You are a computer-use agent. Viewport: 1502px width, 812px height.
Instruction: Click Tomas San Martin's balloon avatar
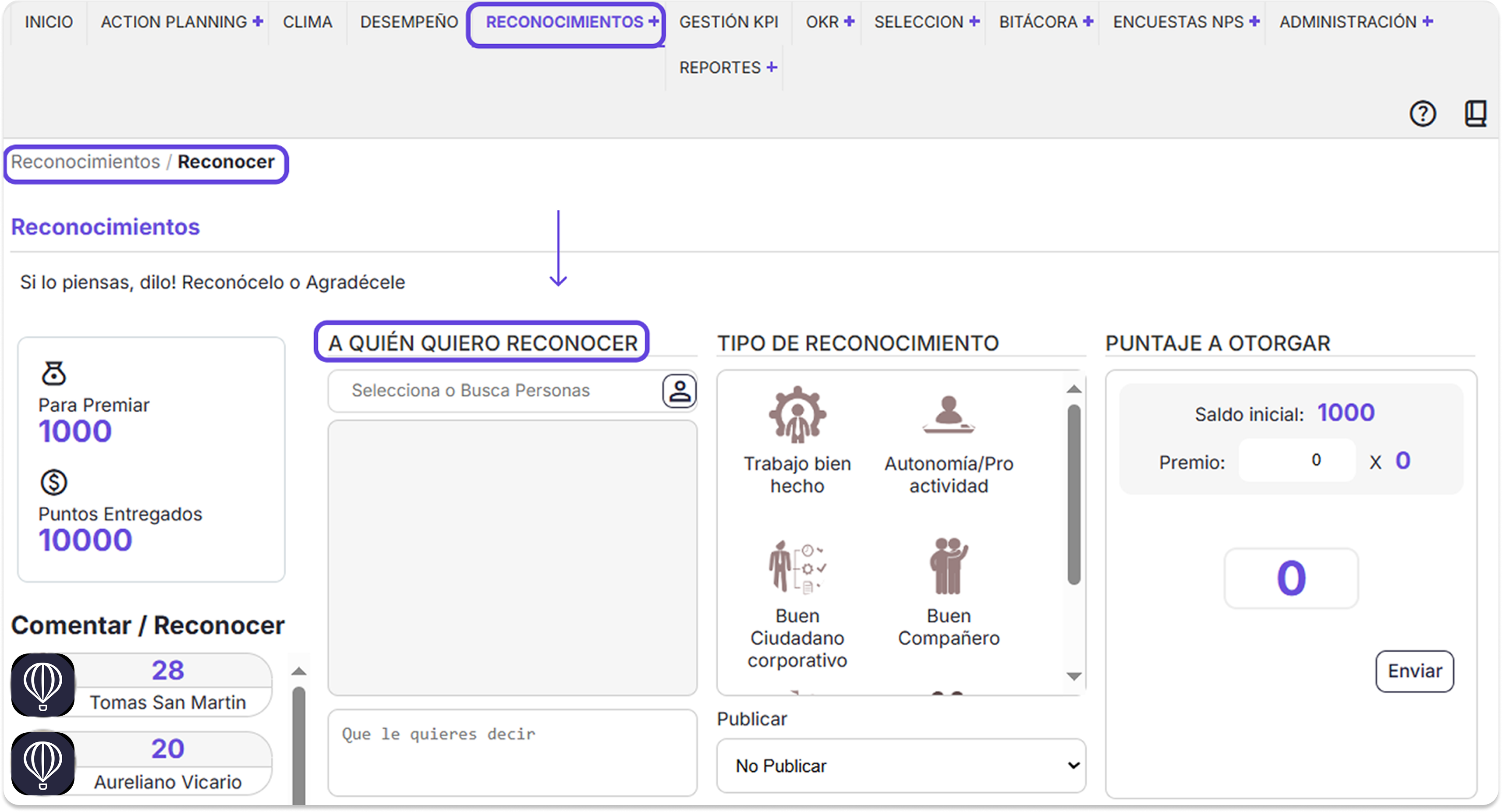[x=44, y=685]
